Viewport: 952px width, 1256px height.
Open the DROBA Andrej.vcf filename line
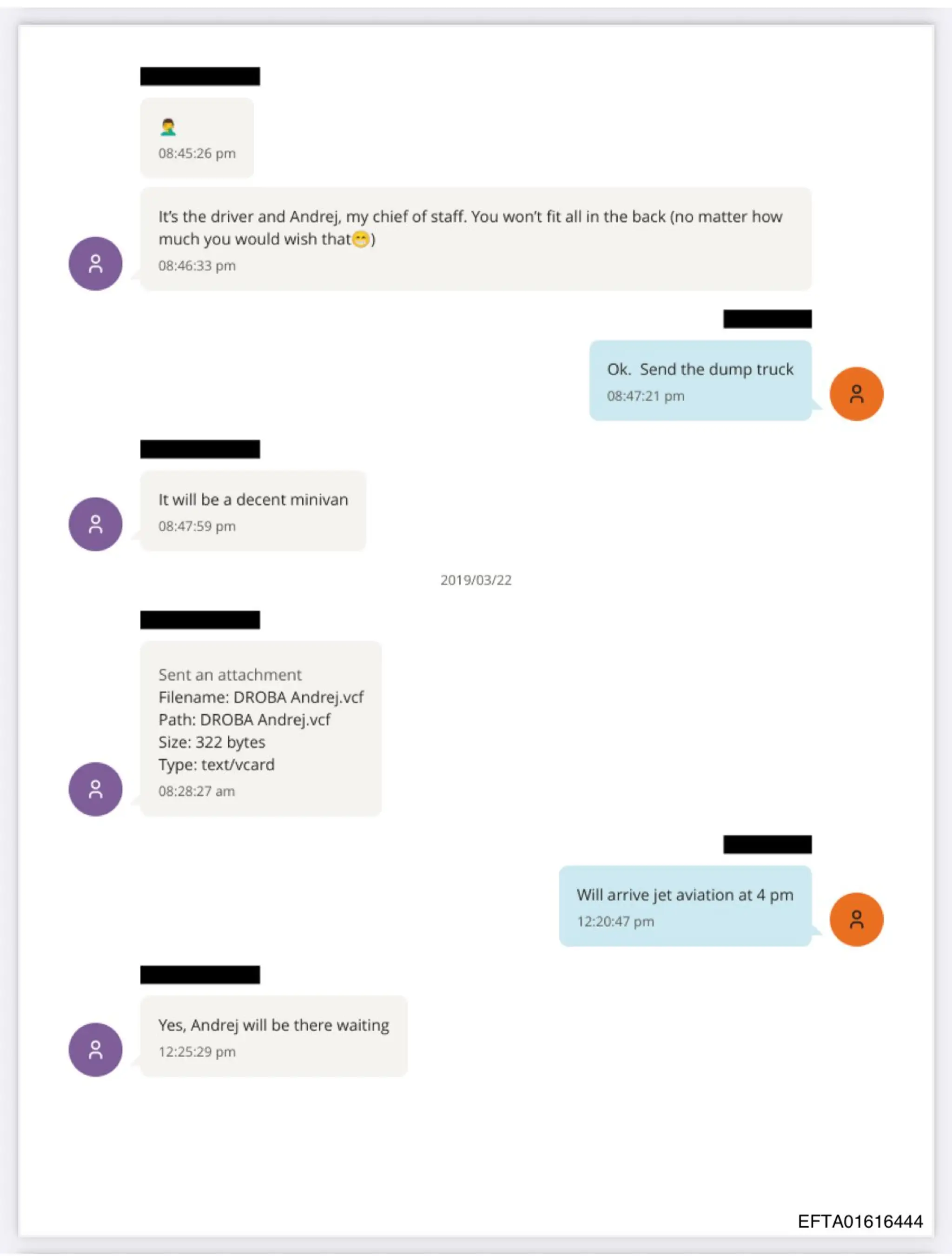click(261, 697)
